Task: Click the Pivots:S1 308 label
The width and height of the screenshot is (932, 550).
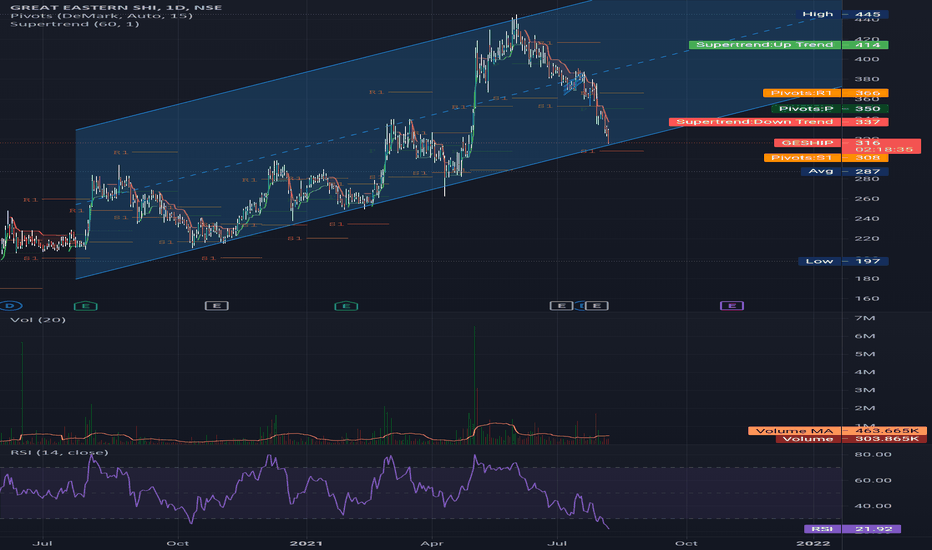Action: [x=826, y=158]
